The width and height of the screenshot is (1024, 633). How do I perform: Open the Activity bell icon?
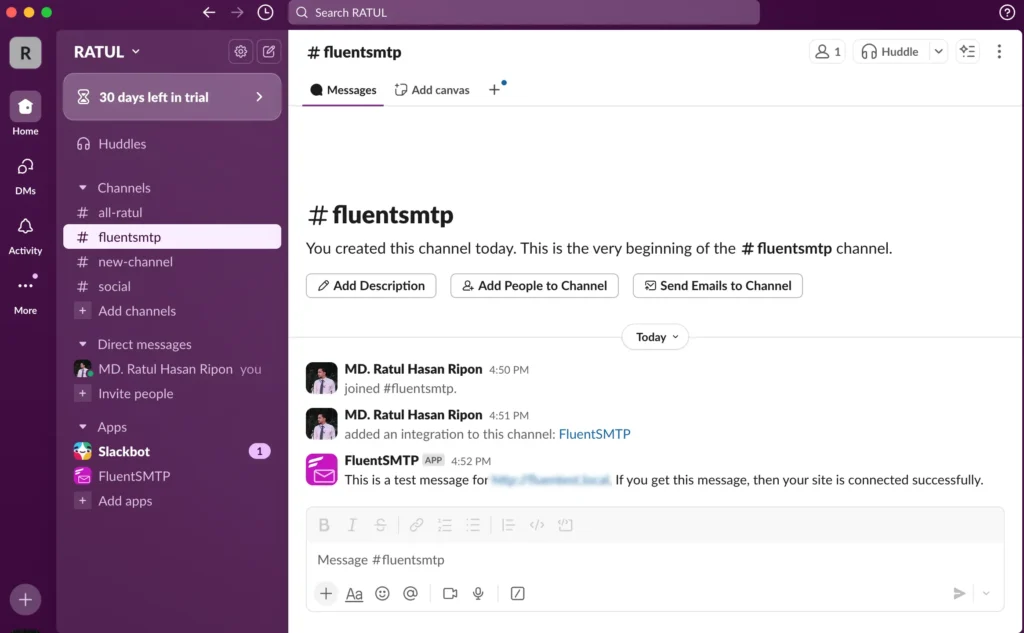[x=25, y=235]
